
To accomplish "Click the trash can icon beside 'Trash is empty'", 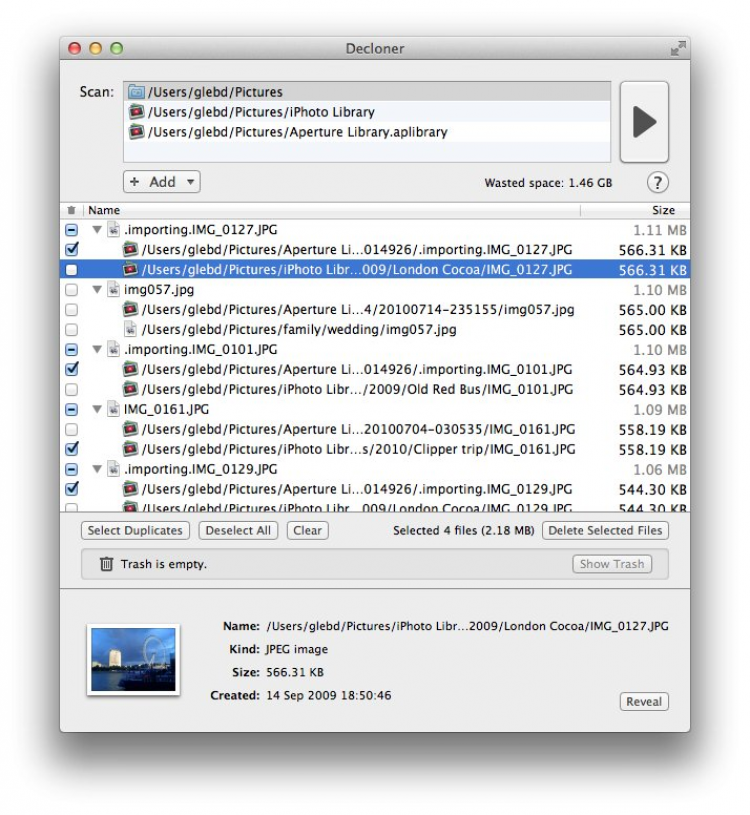I will pyautogui.click(x=106, y=563).
